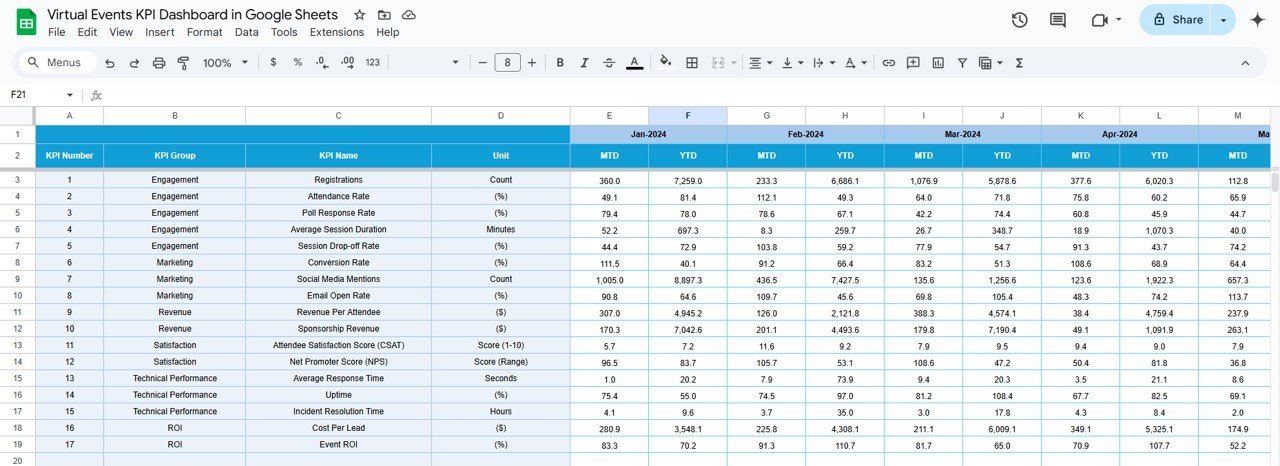Select row 9 header

pyautogui.click(x=17, y=279)
